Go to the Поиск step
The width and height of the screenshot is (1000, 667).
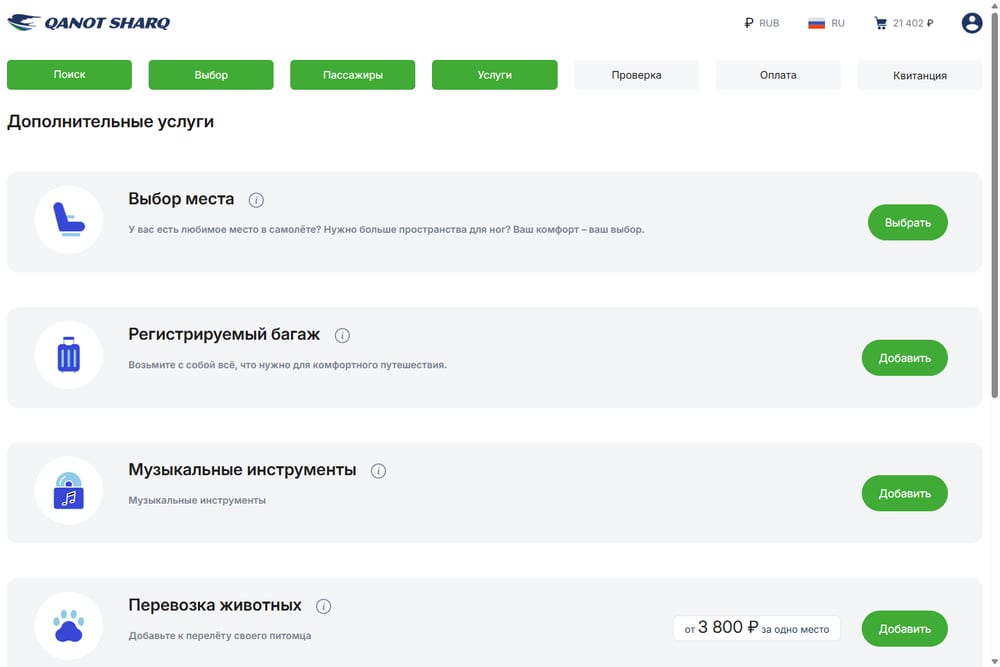[x=70, y=75]
